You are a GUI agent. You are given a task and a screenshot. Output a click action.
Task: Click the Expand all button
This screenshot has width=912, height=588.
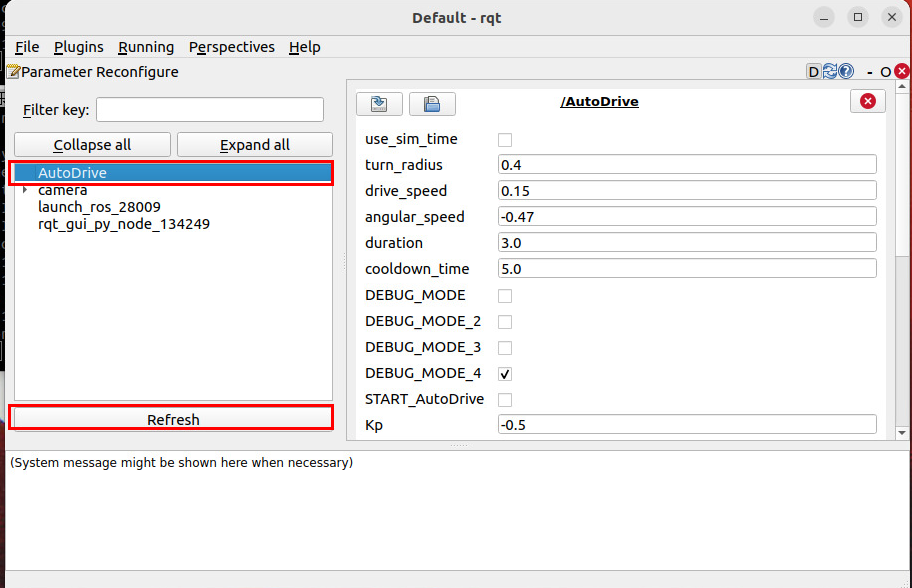255,145
